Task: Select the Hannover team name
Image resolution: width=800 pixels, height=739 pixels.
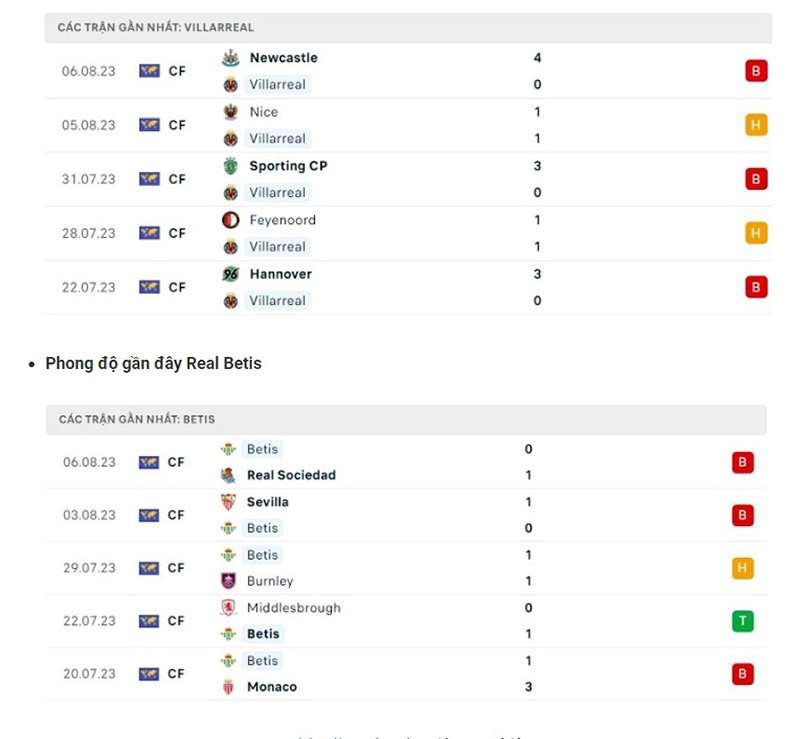Action: click(280, 274)
